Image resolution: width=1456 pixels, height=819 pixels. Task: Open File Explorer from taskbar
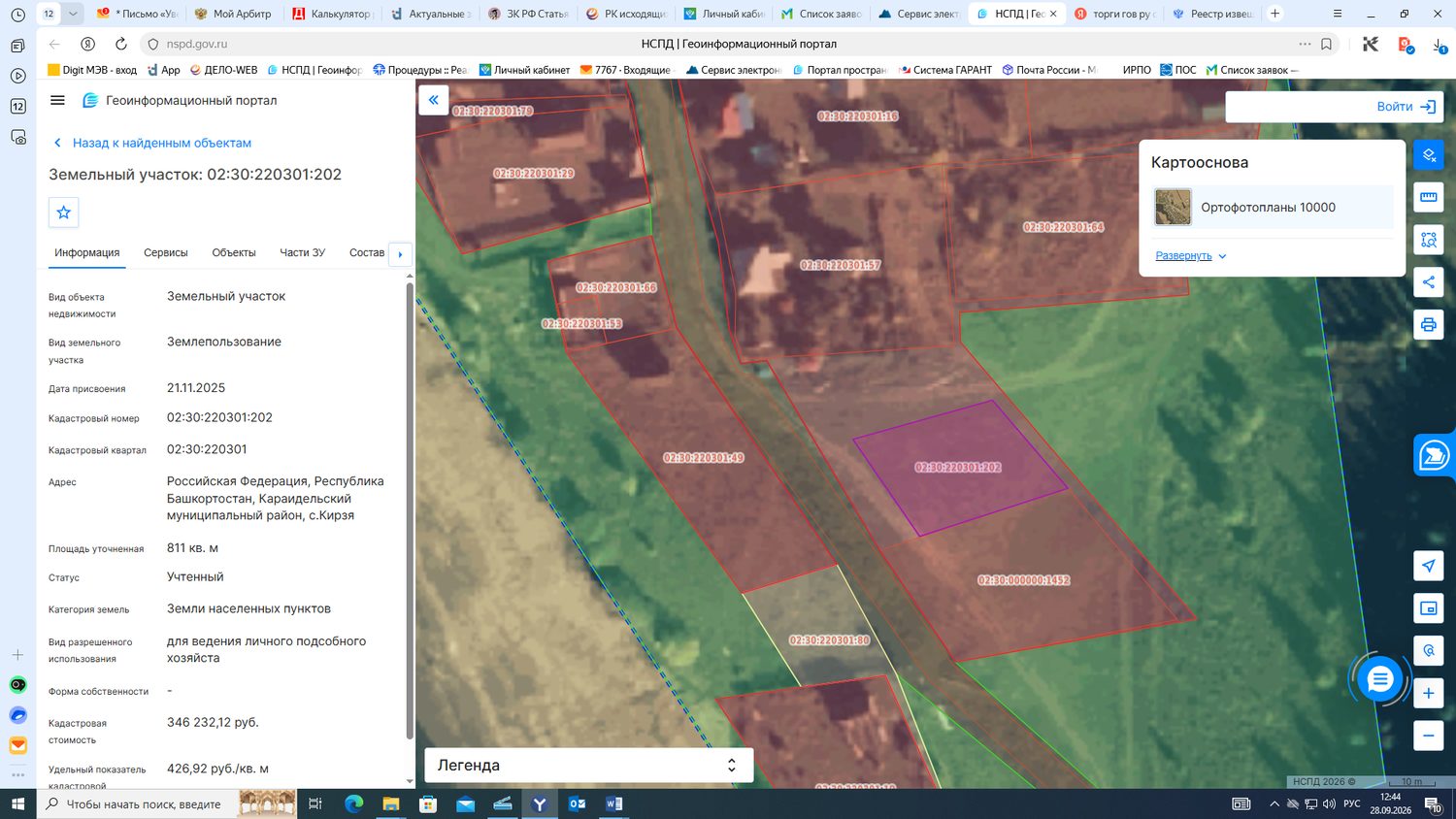point(390,803)
